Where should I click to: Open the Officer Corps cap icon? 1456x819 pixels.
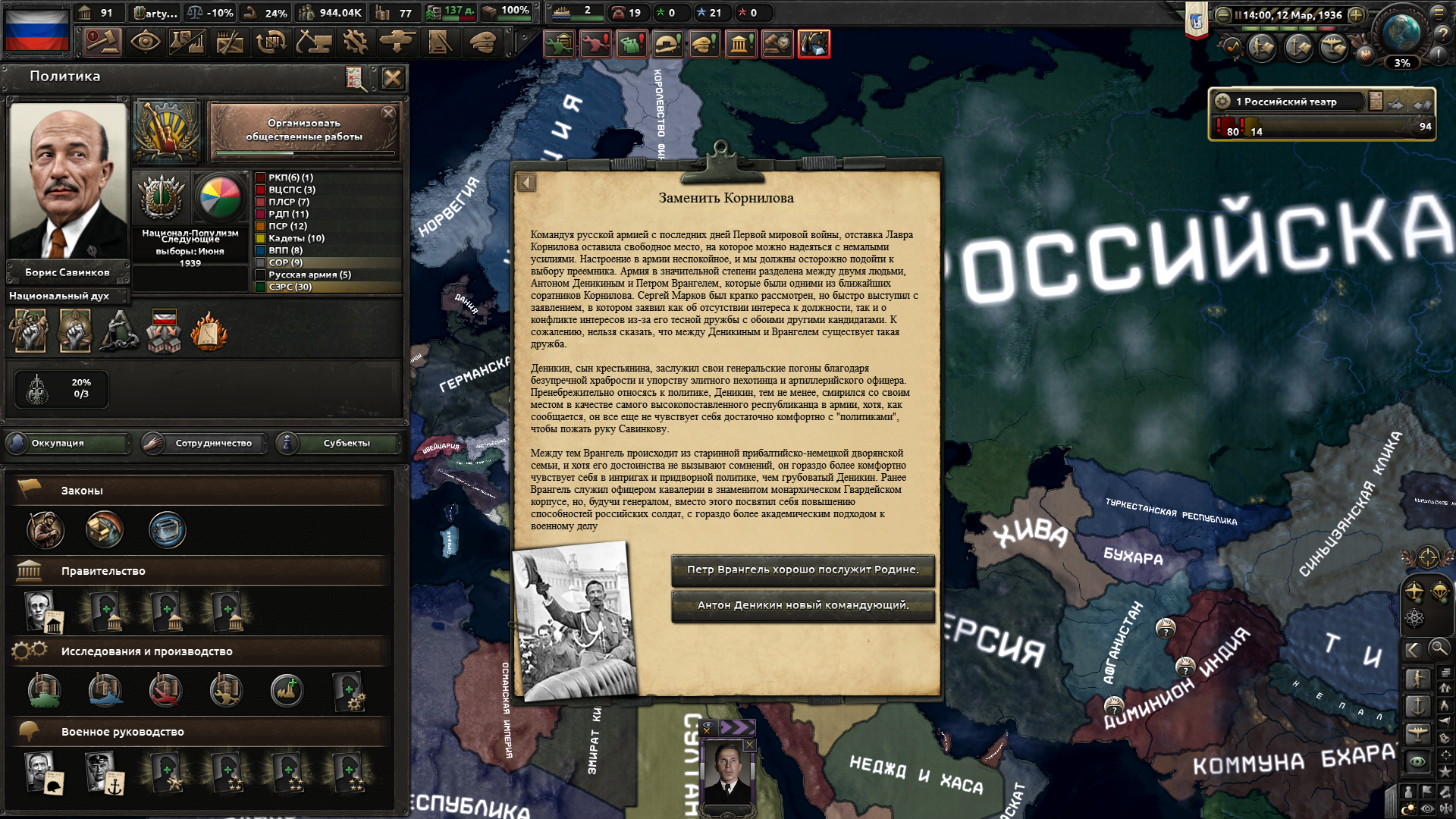[x=482, y=42]
